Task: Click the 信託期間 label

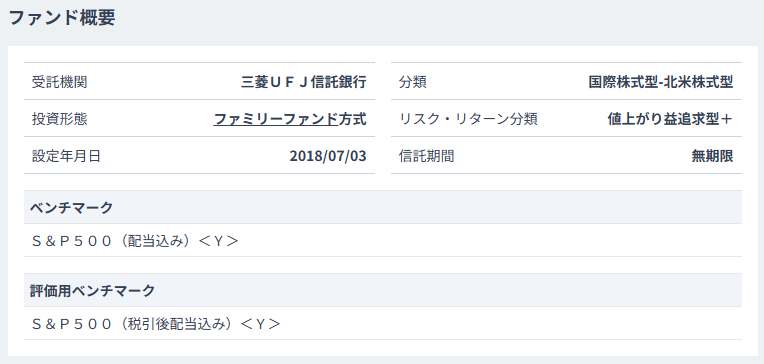Action: (x=426, y=156)
